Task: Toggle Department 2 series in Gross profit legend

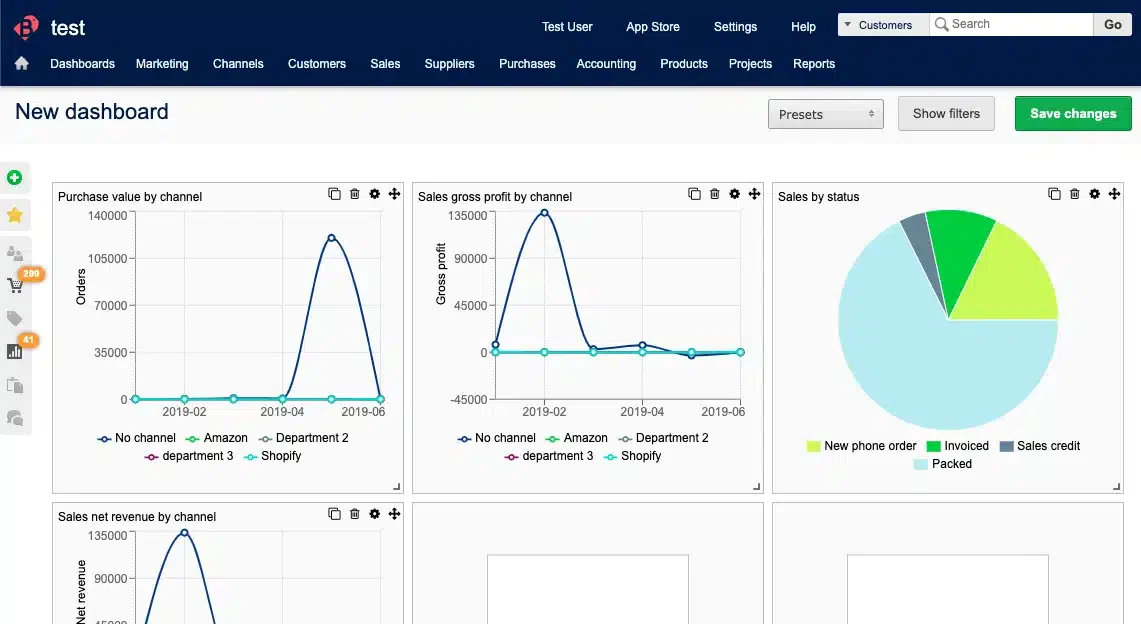Action: (664, 438)
